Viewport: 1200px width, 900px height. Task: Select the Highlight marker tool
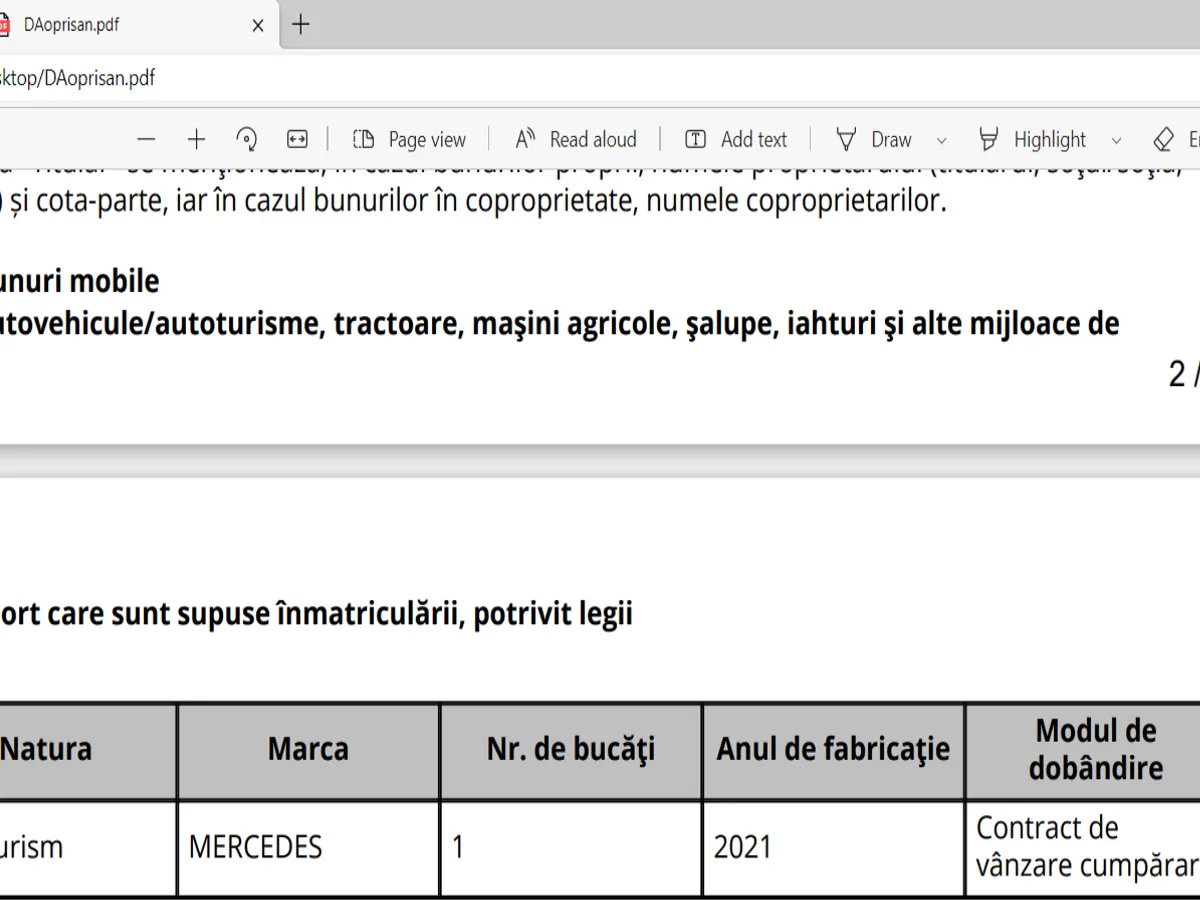[x=1033, y=140]
